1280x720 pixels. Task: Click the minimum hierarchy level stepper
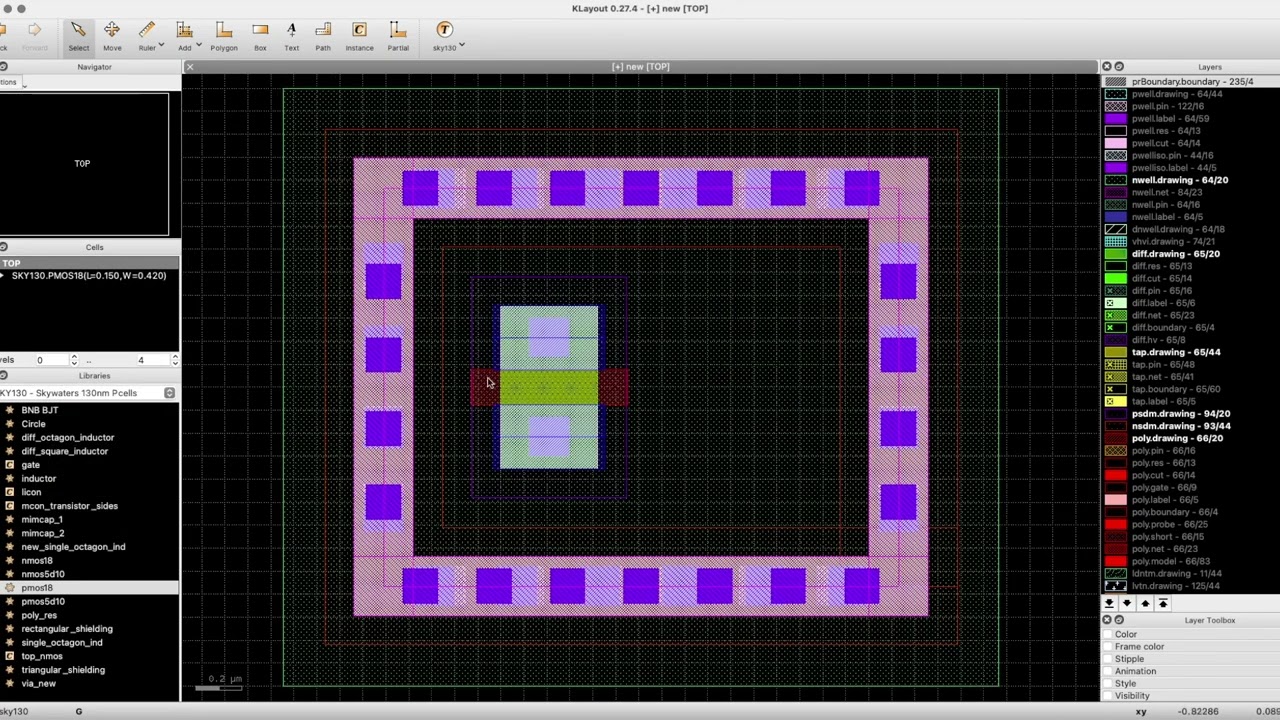pos(73,360)
